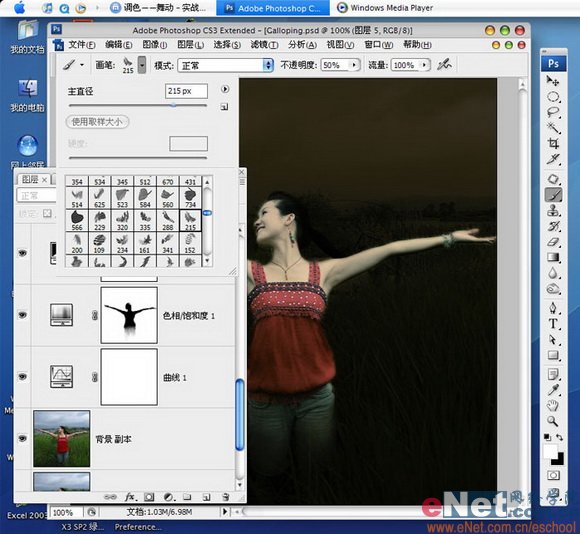Open the 窗口 menu
The height and width of the screenshot is (534, 580).
[x=378, y=45]
